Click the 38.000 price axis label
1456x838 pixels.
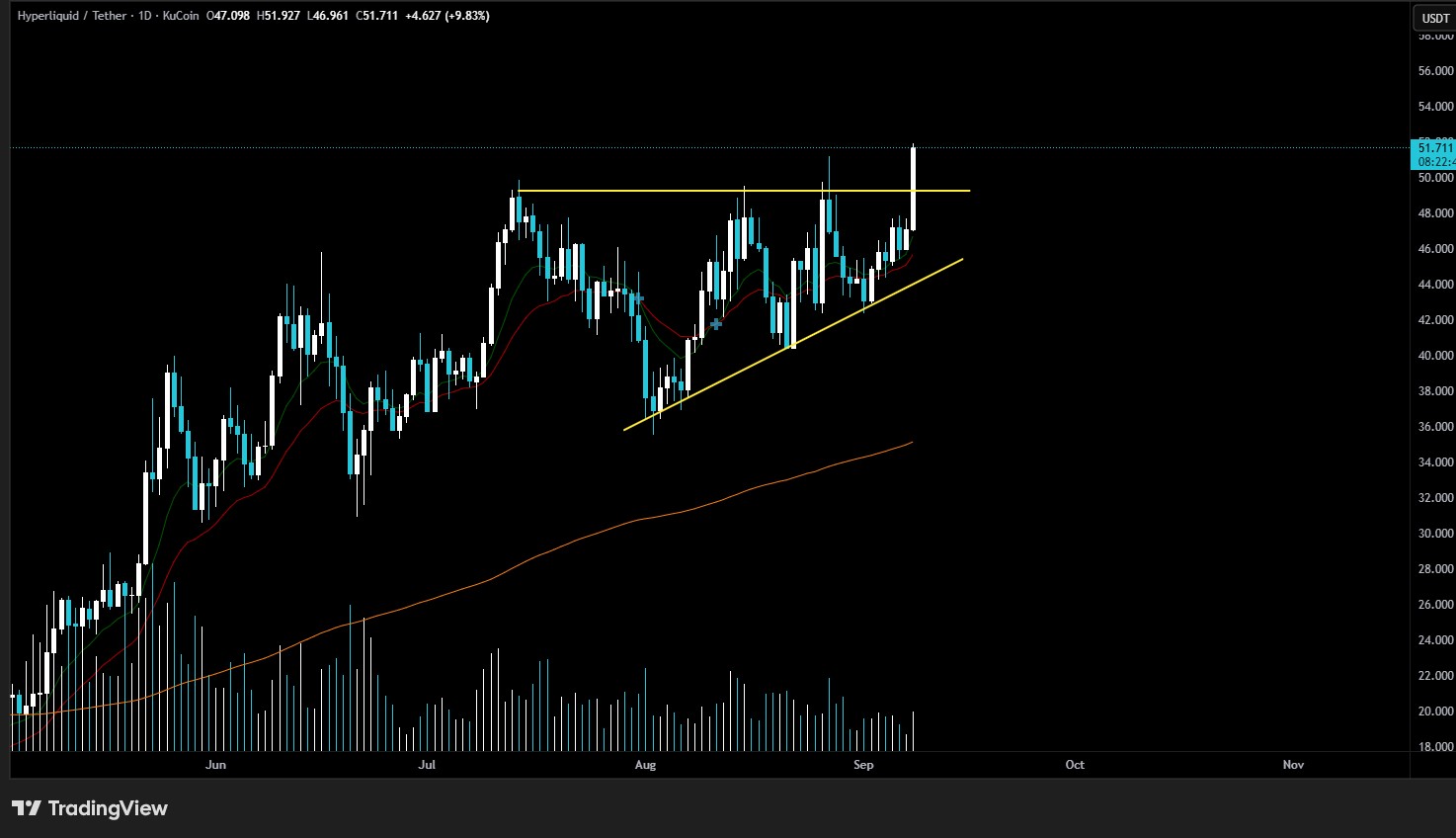1435,391
